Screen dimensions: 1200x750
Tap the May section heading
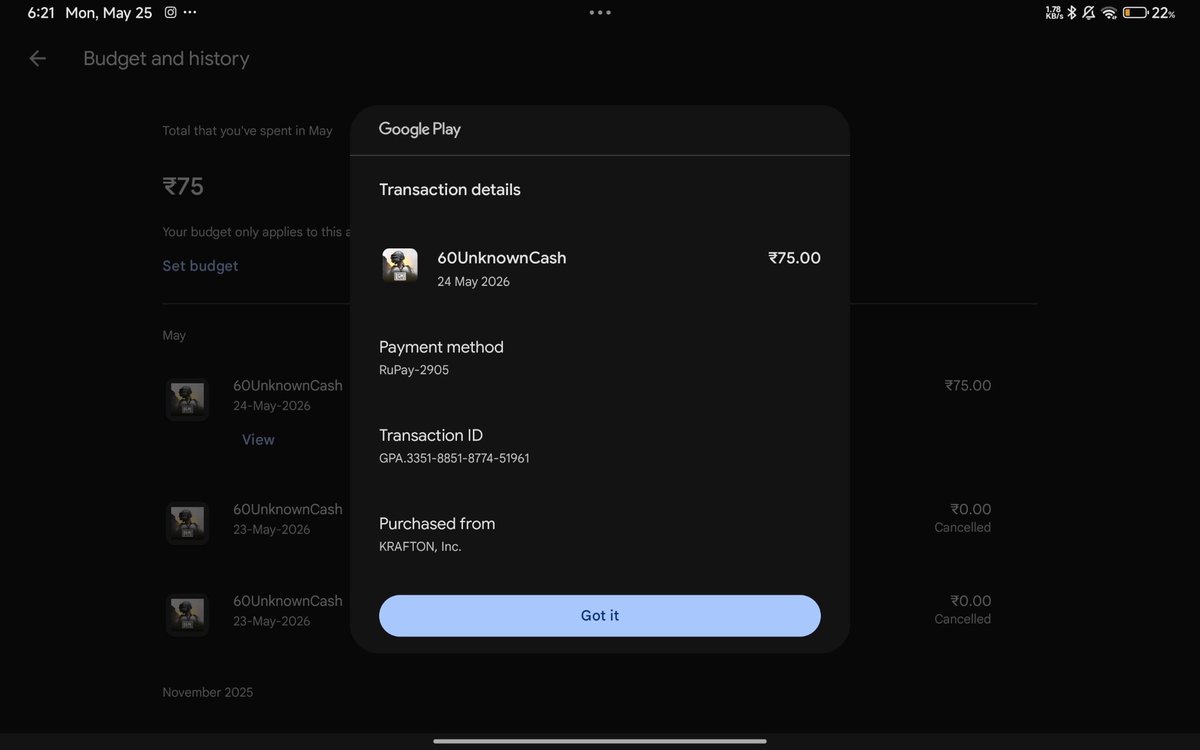point(174,335)
